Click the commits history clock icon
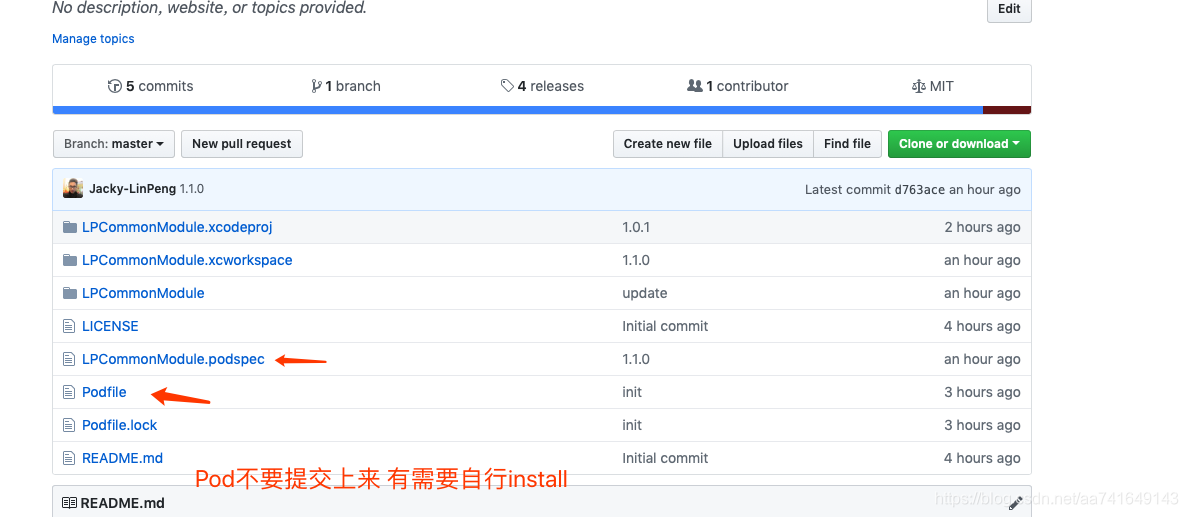Viewport: 1188px width, 517px height. [115, 86]
